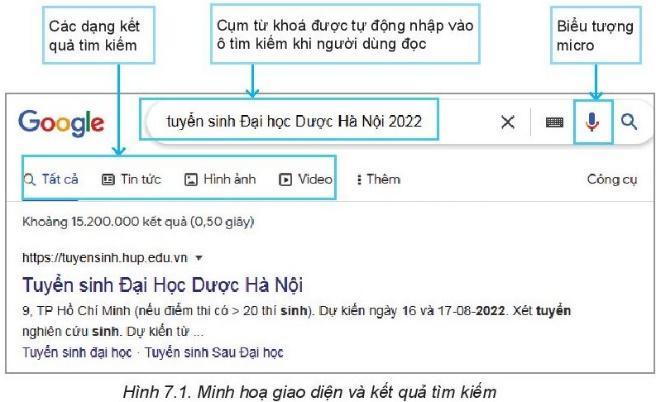The image size is (656, 402).
Task: Expand dropdown arrow next to tuyensinh.hup.edu.vn
Action: (x=199, y=258)
